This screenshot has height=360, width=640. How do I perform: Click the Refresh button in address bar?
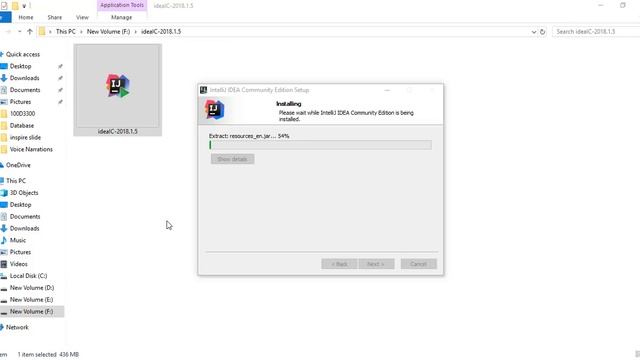tap(542, 31)
